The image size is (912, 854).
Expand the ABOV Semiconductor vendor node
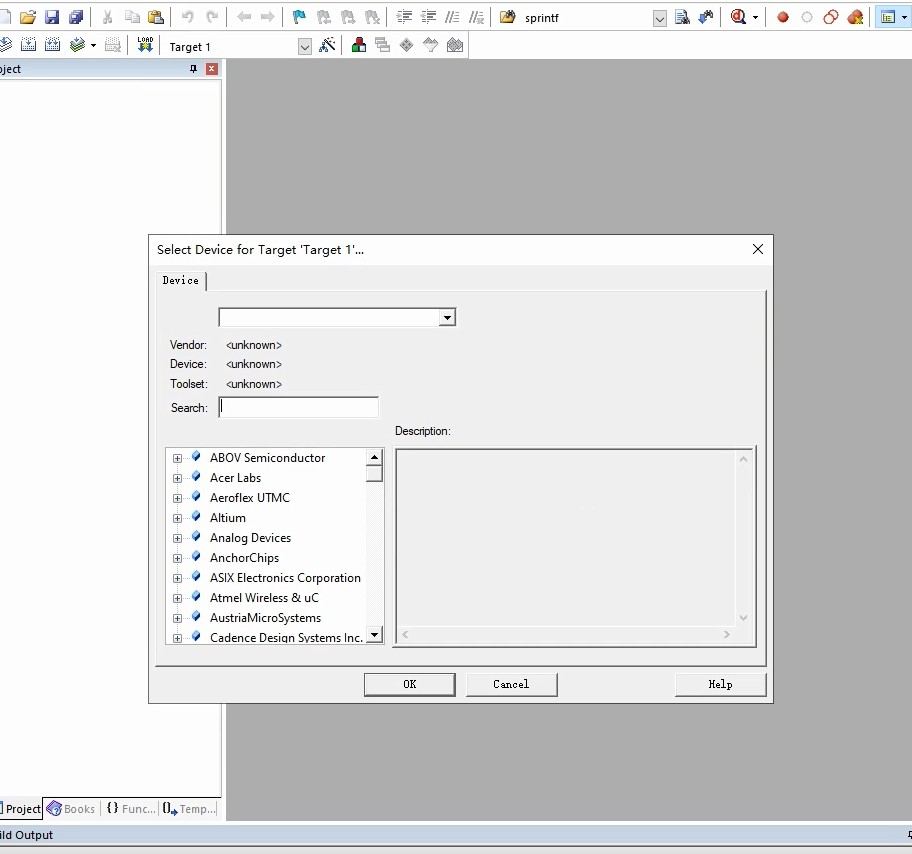177,458
